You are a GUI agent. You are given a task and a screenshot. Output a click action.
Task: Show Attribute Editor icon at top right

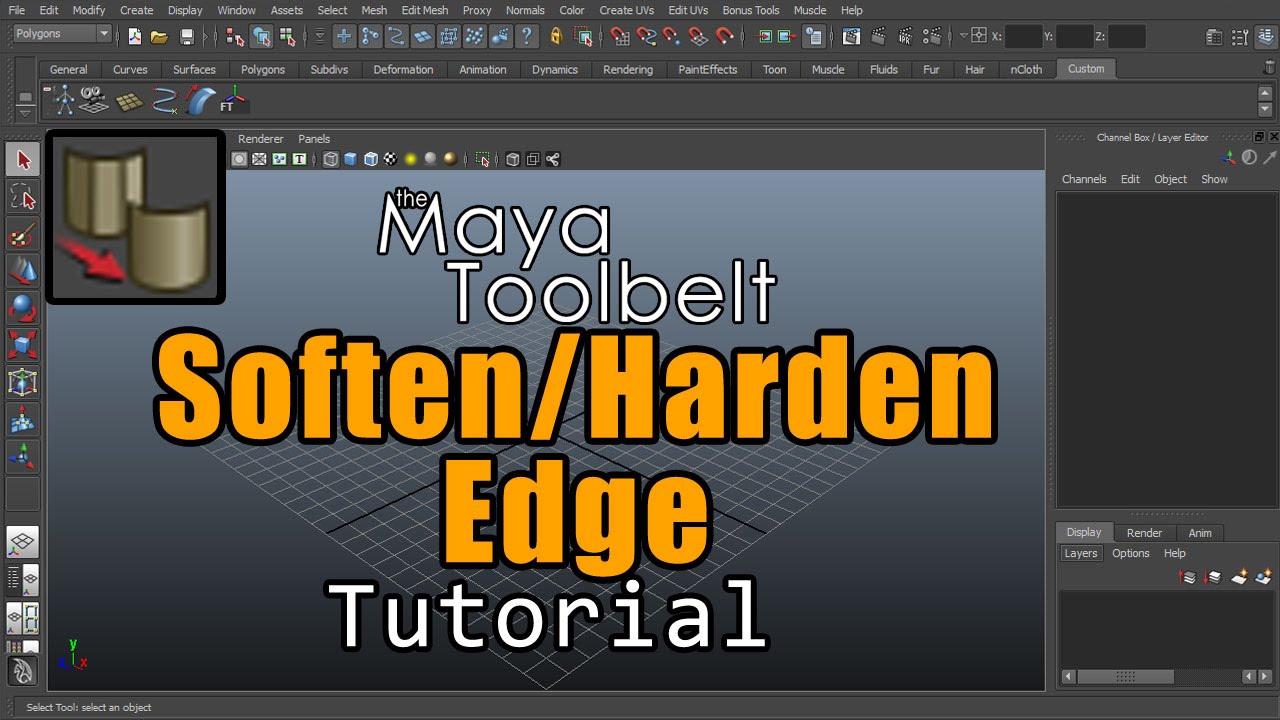coord(1214,37)
